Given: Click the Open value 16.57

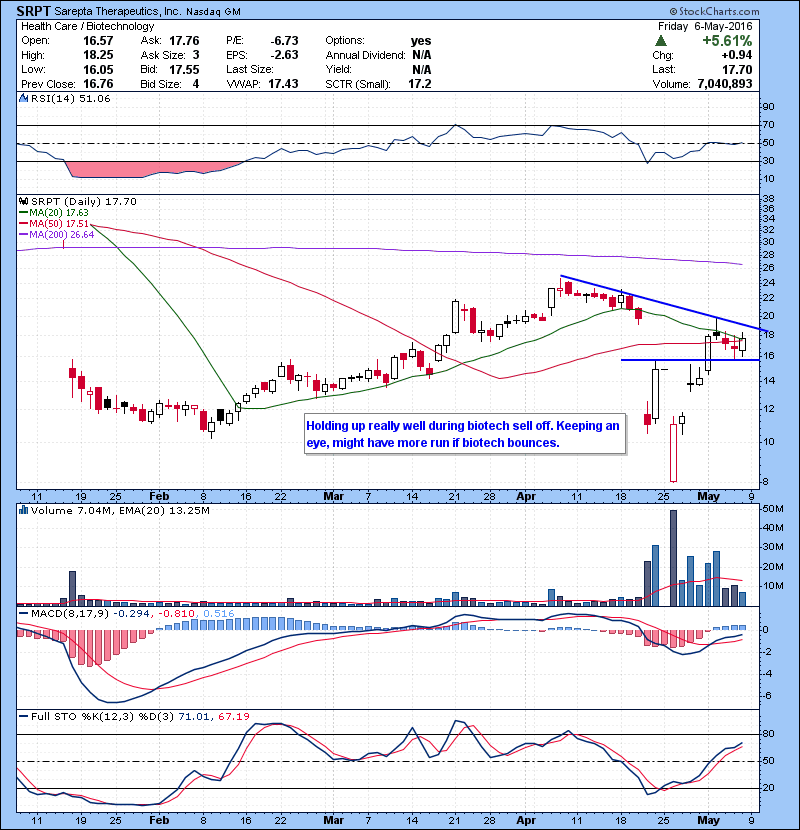Looking at the screenshot, I should (x=98, y=41).
